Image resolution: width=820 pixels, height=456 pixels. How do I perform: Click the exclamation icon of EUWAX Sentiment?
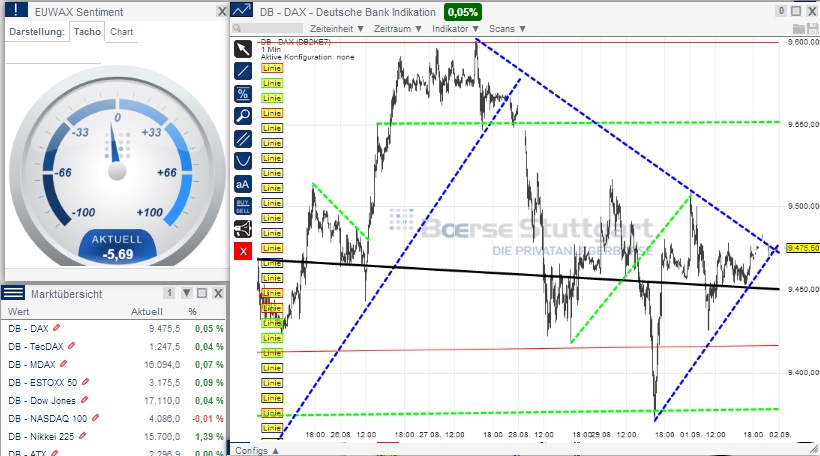point(16,10)
